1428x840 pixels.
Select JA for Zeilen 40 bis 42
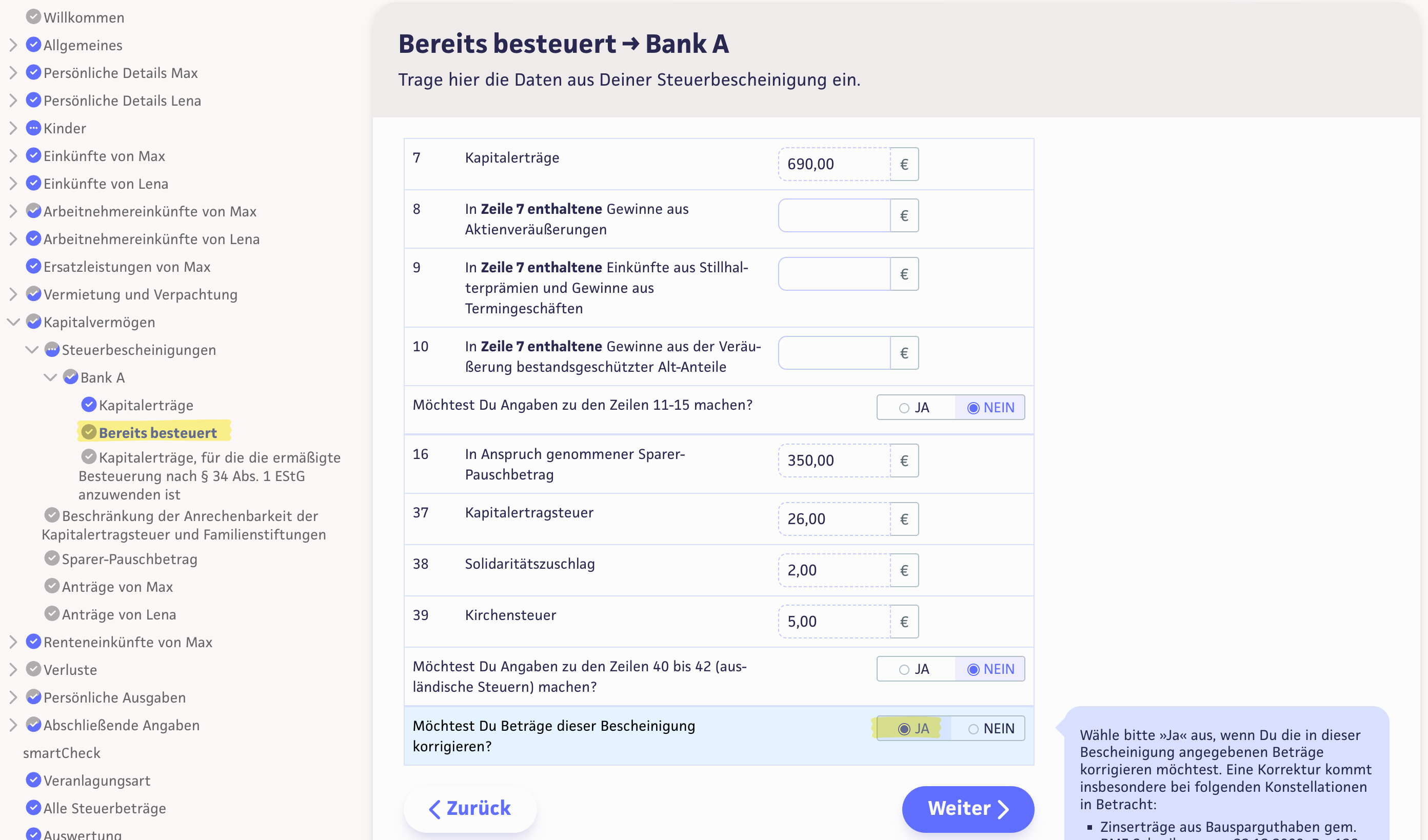[x=914, y=670]
